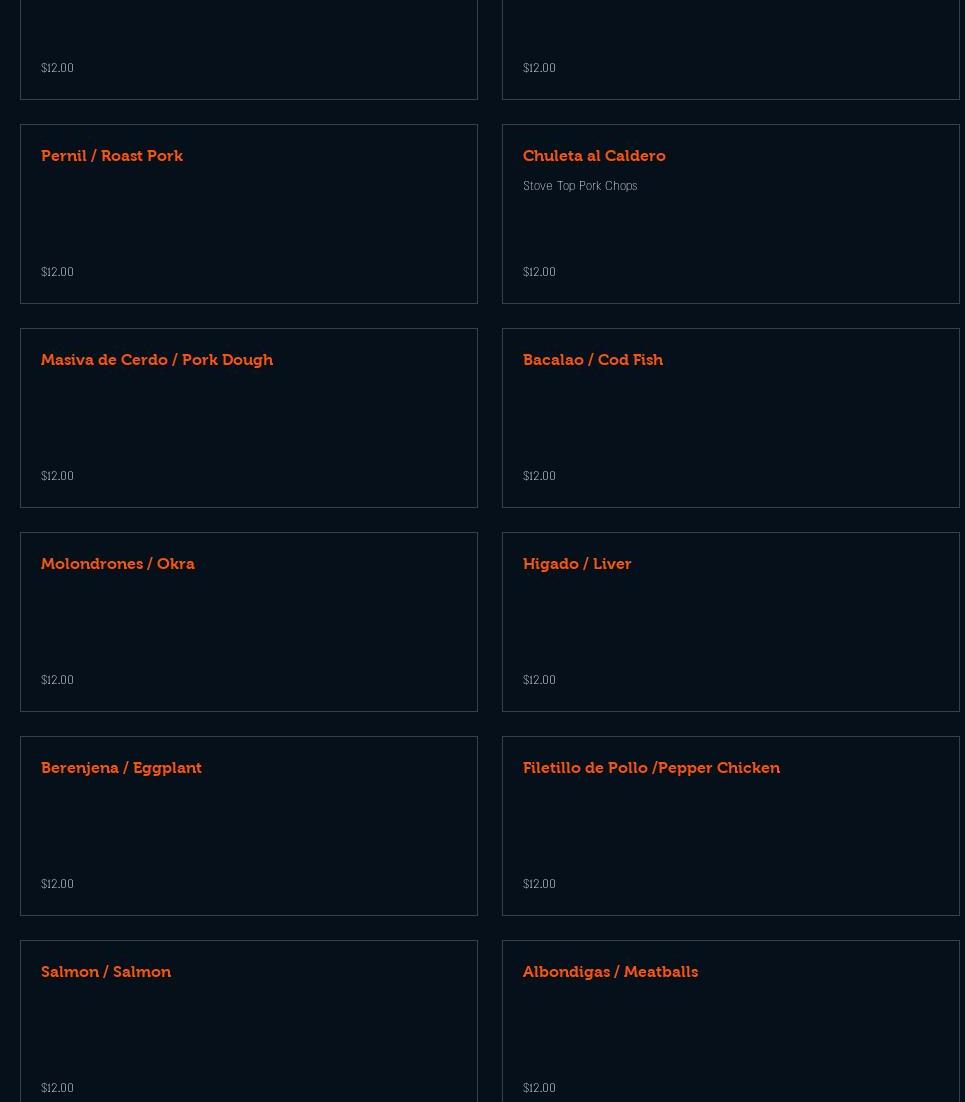Screen dimensions: 965x1102
Task: Click the Bacalao / Cod Fish price
Action: click(x=539, y=476)
